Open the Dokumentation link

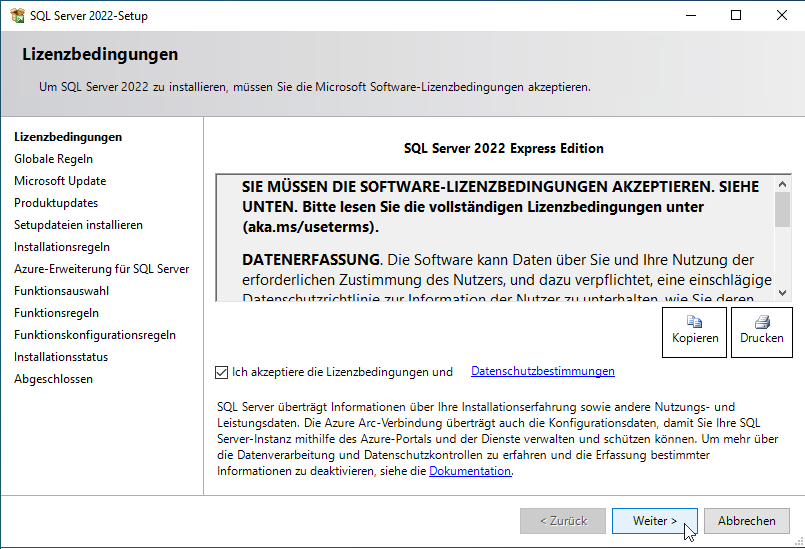point(470,471)
